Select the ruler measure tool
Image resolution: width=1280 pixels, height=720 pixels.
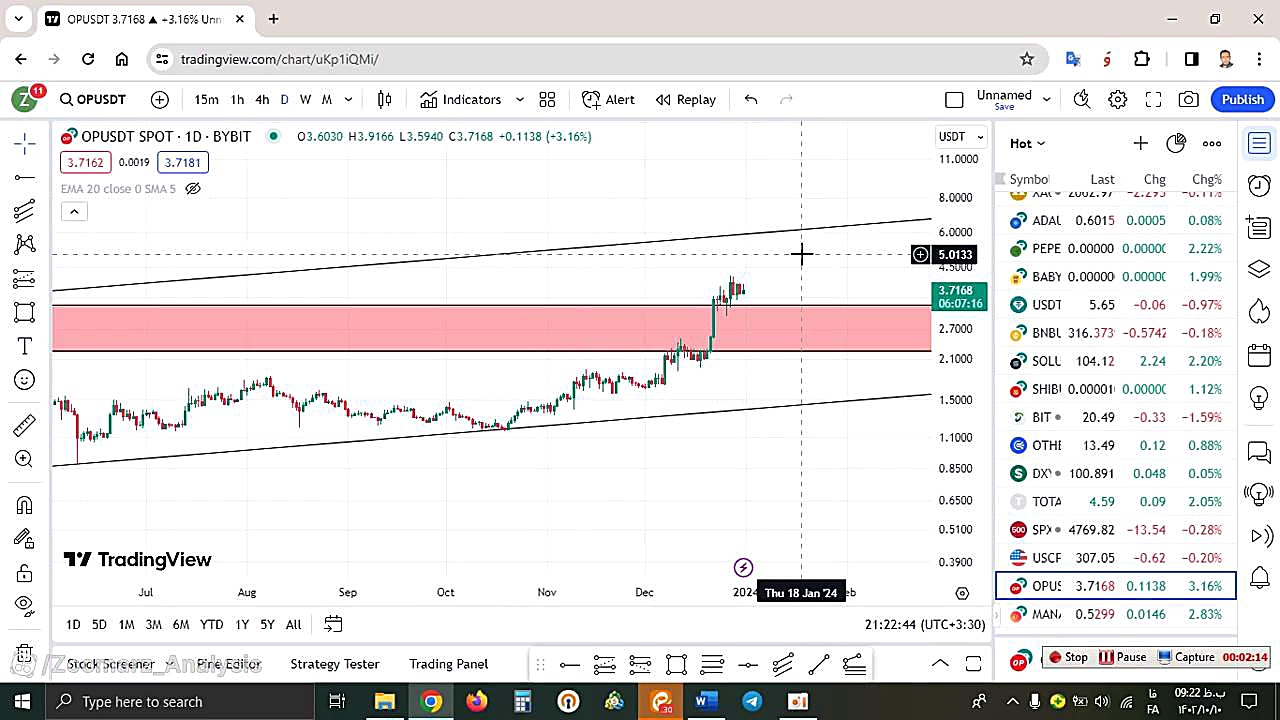(25, 425)
